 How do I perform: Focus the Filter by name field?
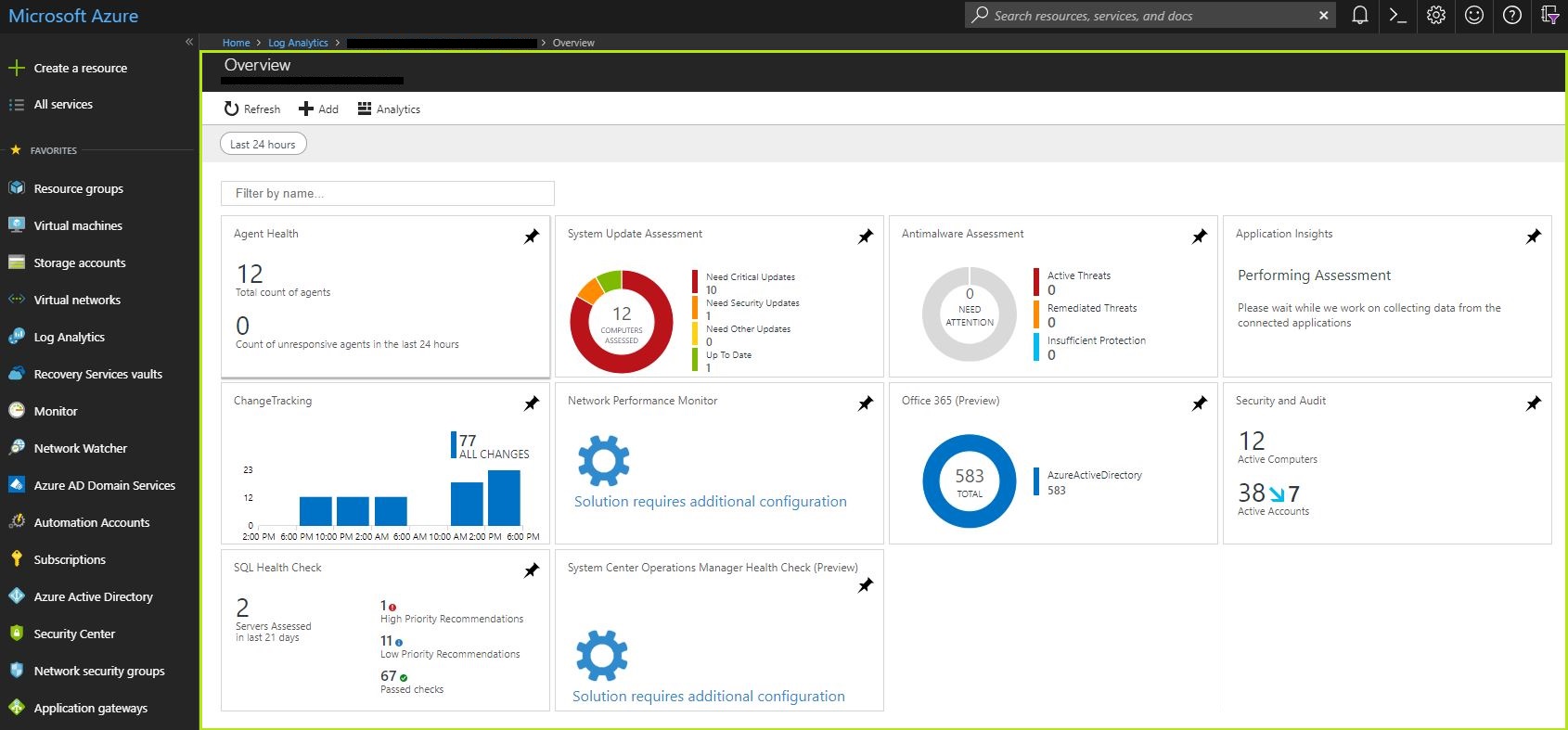tap(388, 193)
